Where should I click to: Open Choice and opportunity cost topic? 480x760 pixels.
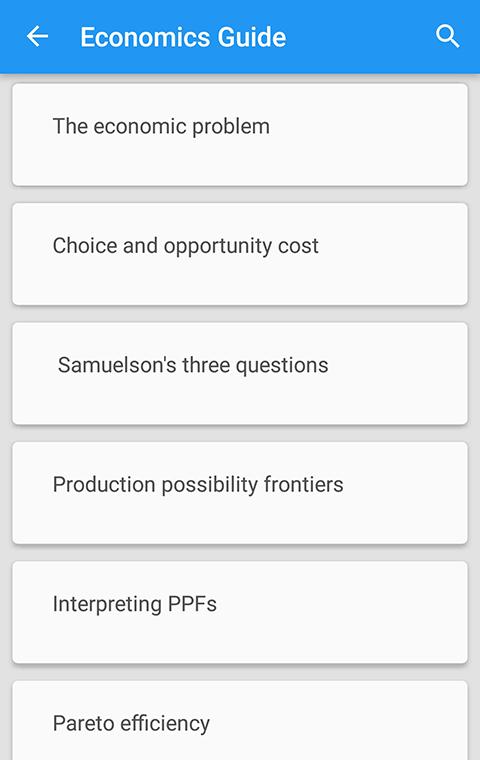240,254
